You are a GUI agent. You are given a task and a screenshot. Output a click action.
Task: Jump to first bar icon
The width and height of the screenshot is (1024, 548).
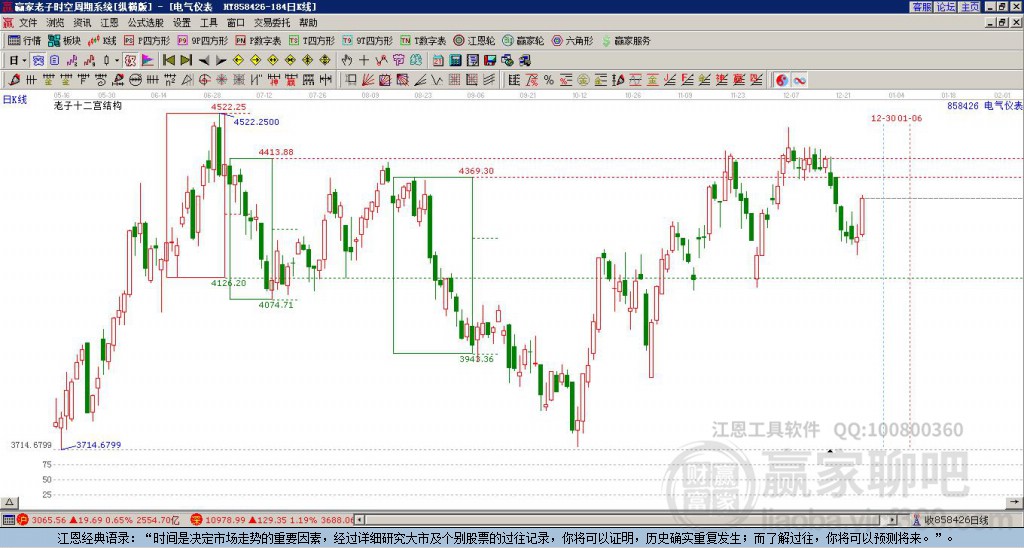168,61
